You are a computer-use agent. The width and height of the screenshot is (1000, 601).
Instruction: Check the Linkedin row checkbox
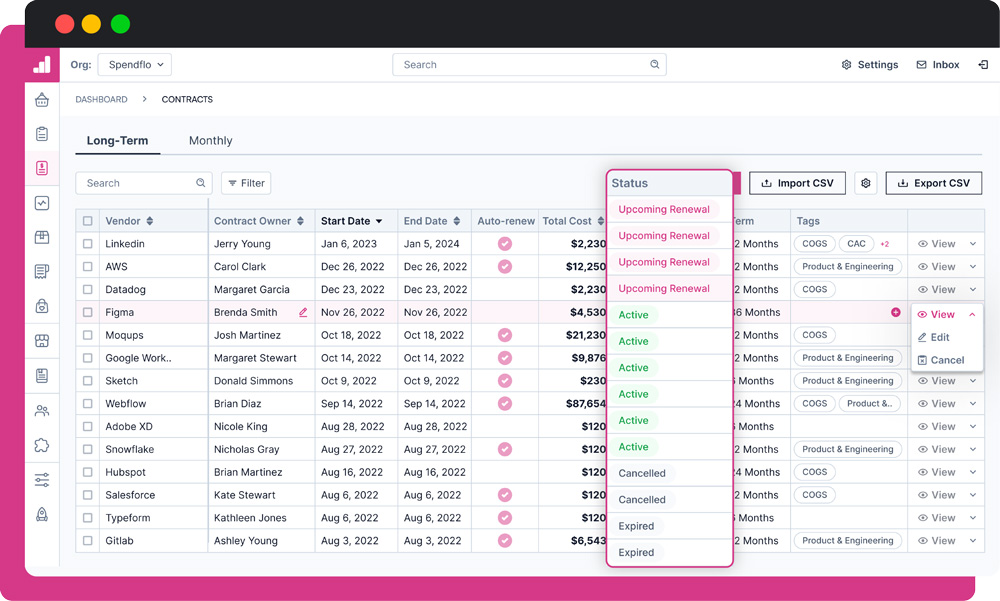pyautogui.click(x=87, y=244)
